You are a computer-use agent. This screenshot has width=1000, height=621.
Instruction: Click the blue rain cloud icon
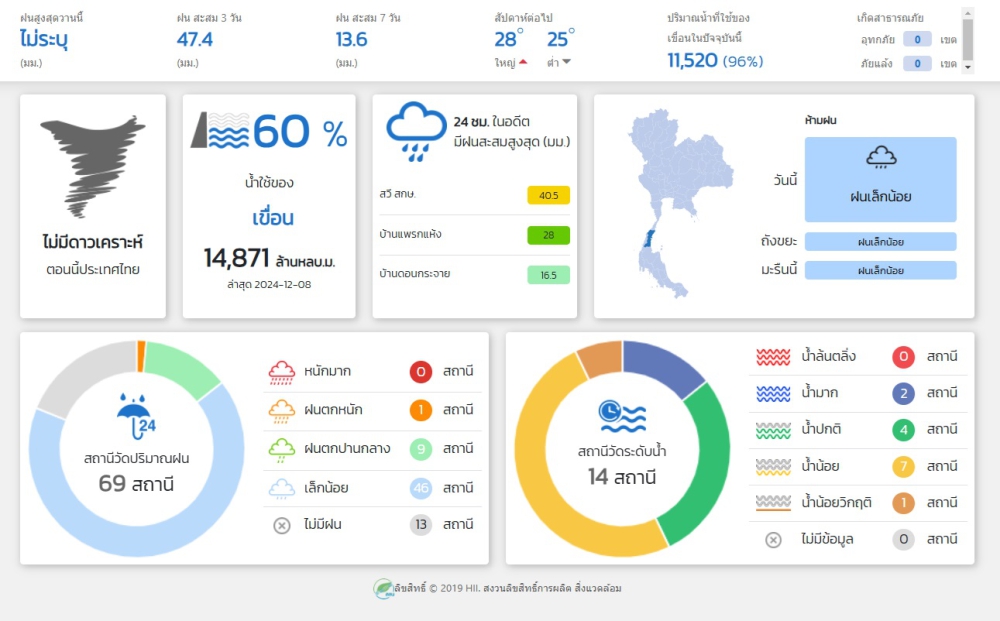[416, 131]
